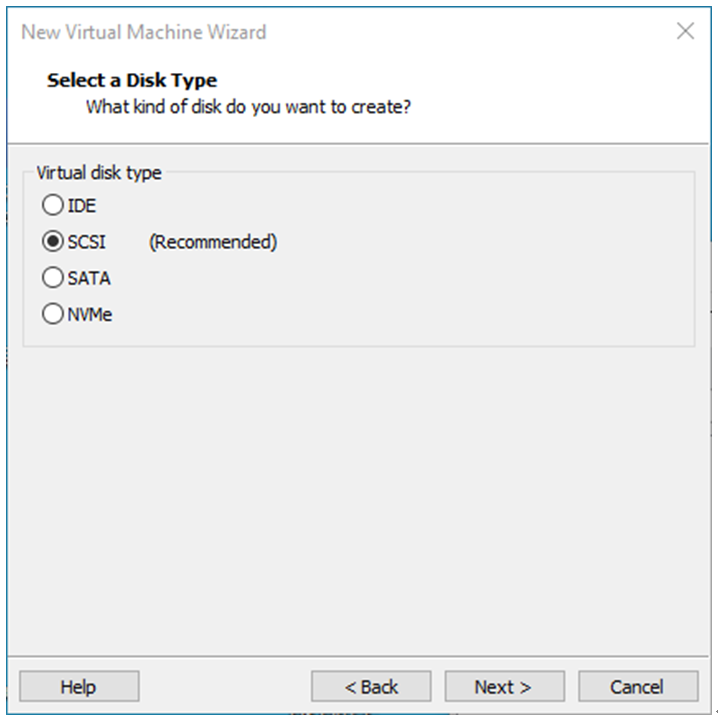Click the 'What kind of disk' question text
This screenshot has height=720, width=718.
pyautogui.click(x=248, y=107)
